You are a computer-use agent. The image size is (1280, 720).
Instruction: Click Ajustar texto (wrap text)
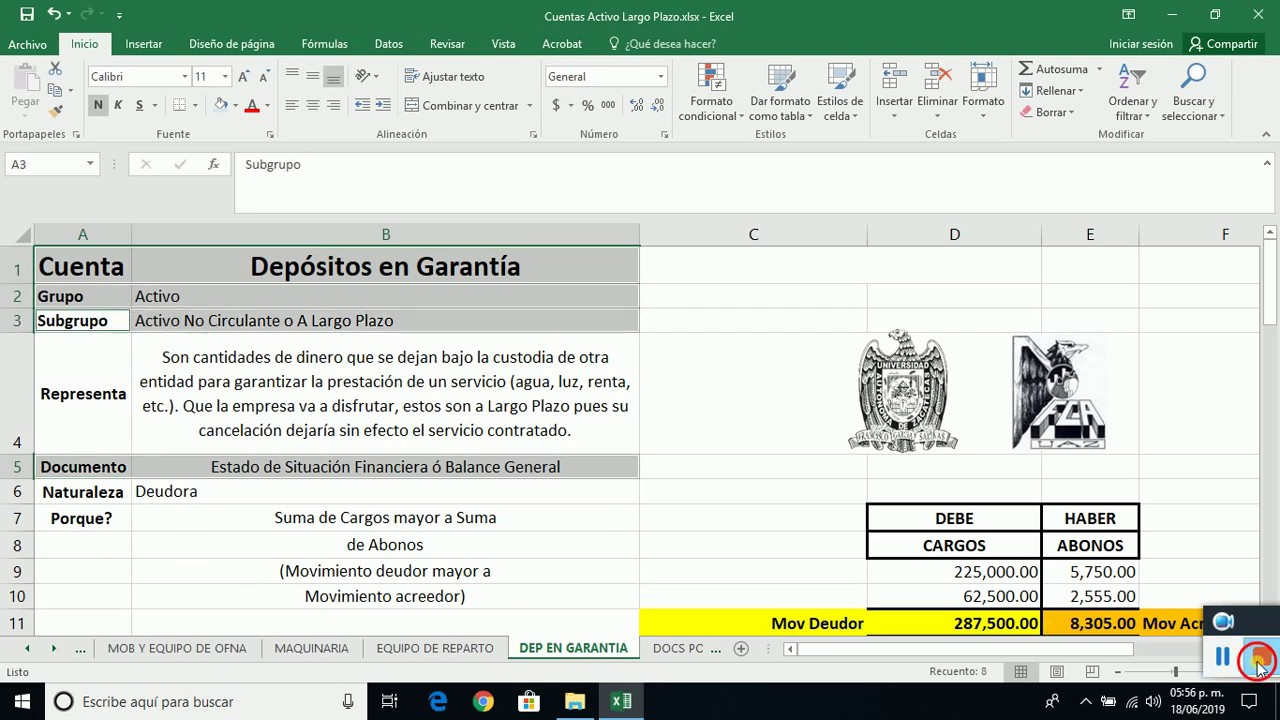[445, 76]
